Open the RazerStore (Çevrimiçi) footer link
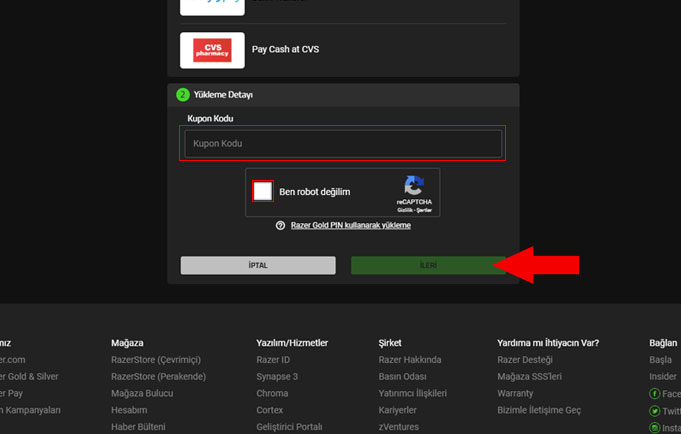The width and height of the screenshot is (681, 434). click(x=156, y=360)
